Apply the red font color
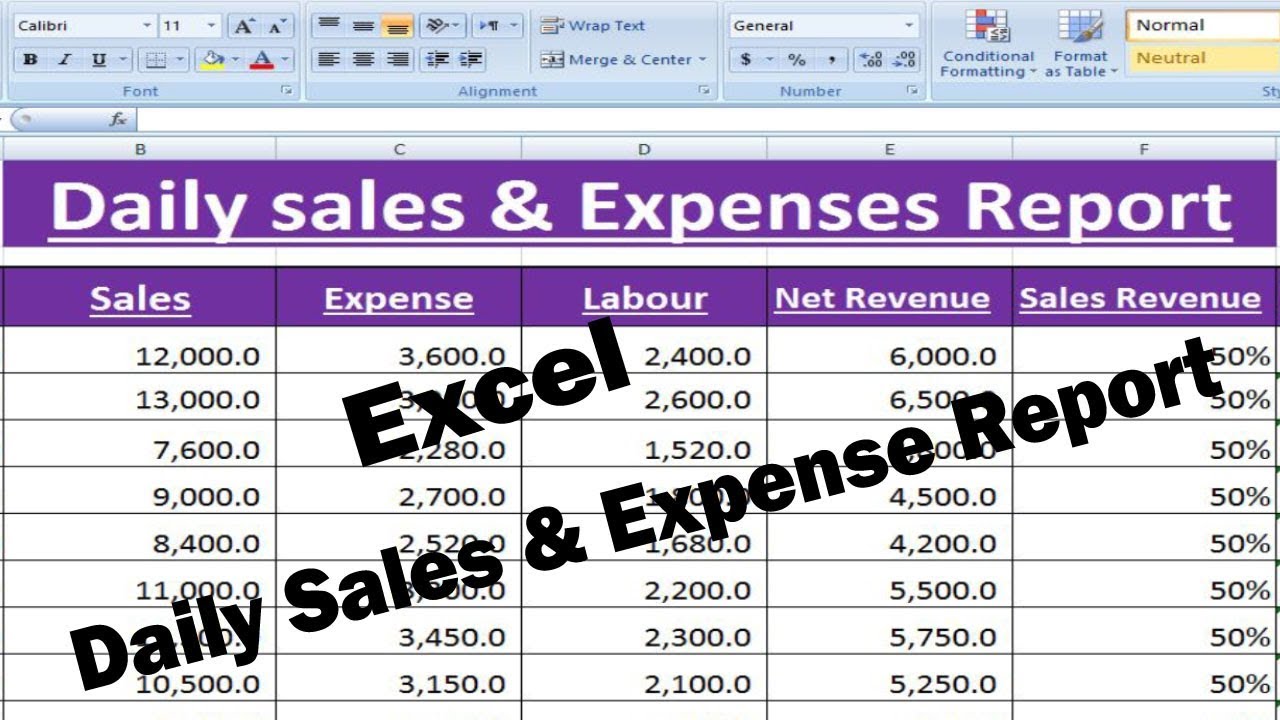The image size is (1280, 720). [262, 60]
